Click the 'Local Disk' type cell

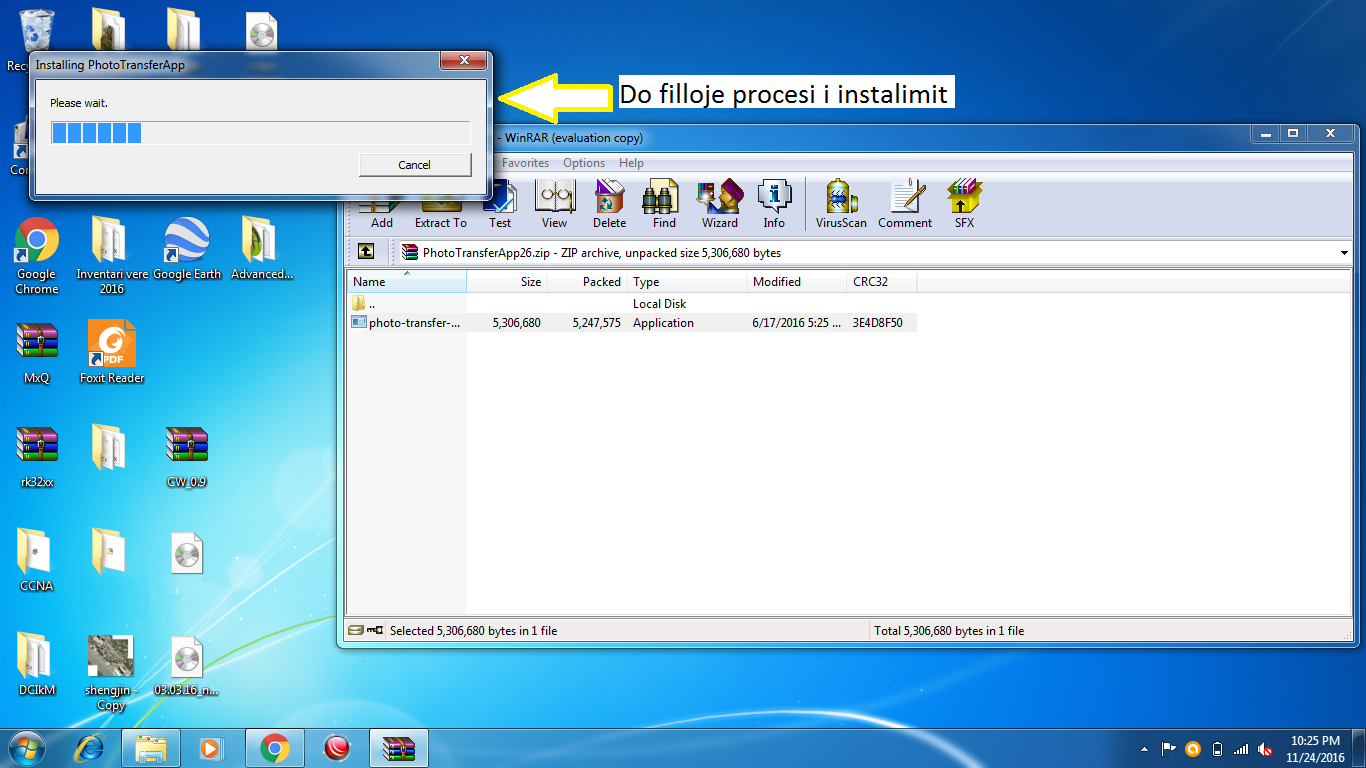(x=660, y=303)
